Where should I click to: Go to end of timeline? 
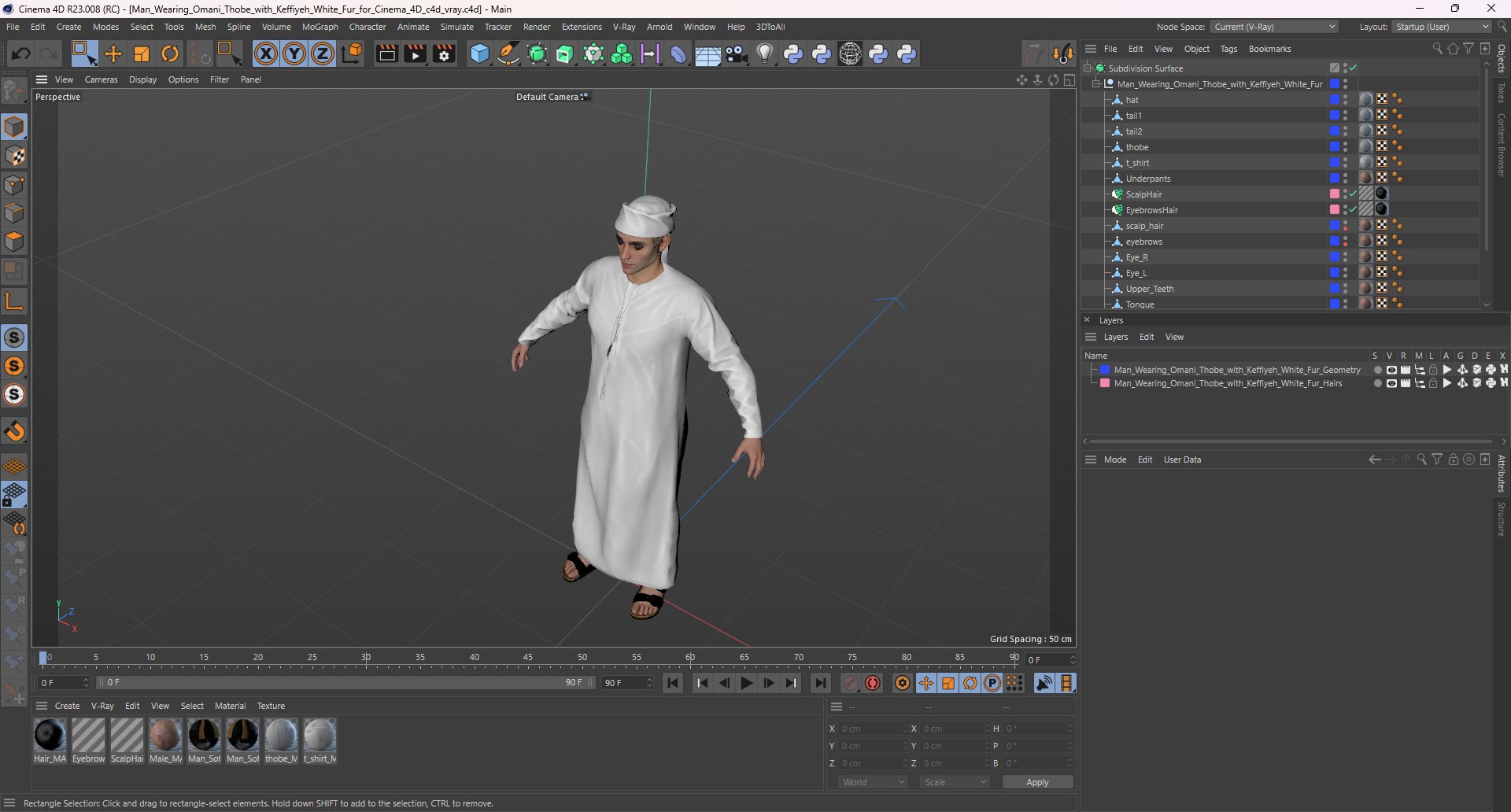coord(820,683)
